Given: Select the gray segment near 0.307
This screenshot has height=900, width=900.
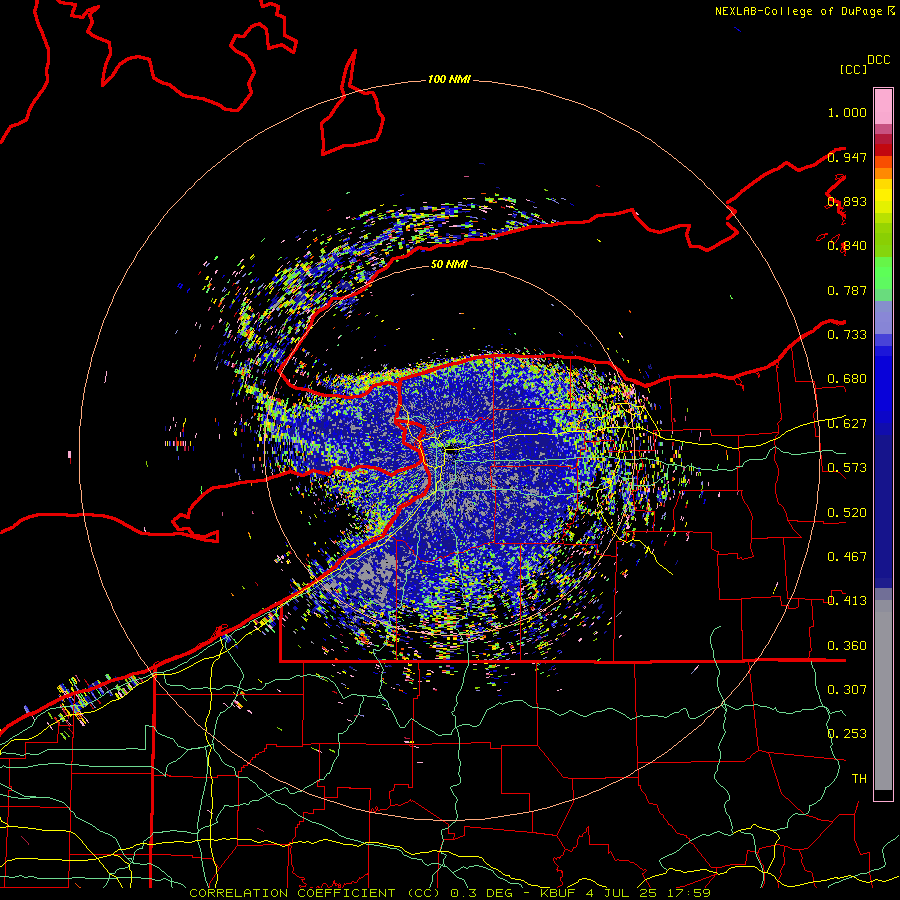Looking at the screenshot, I should point(883,695).
